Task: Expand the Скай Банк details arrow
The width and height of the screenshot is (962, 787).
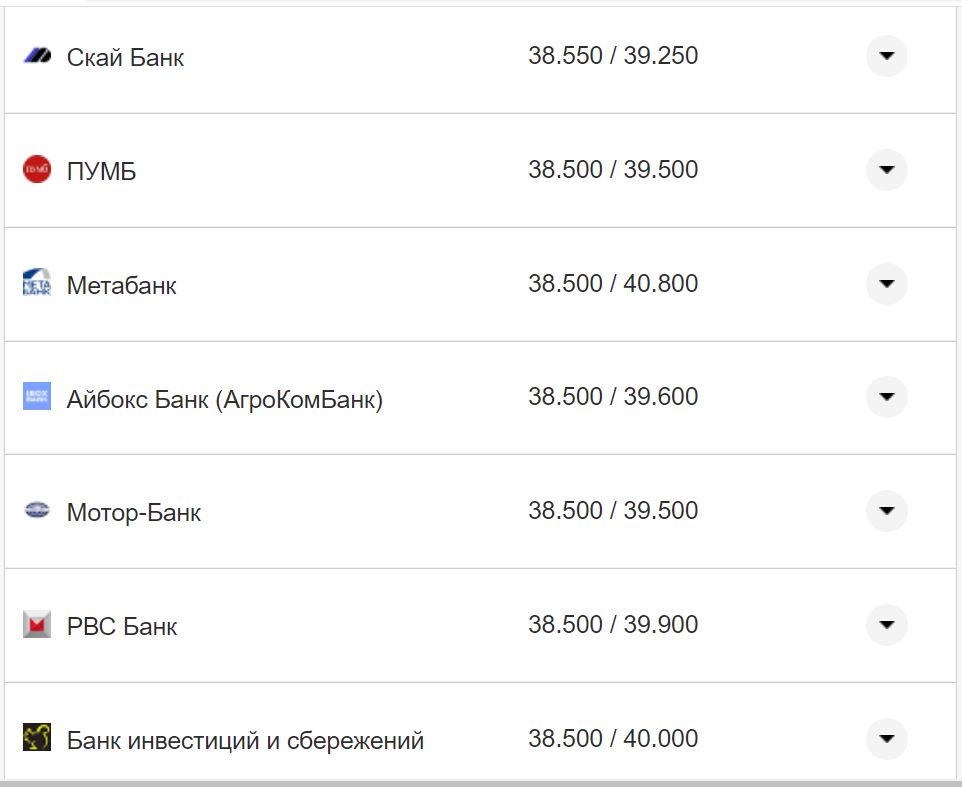Action: coord(886,57)
